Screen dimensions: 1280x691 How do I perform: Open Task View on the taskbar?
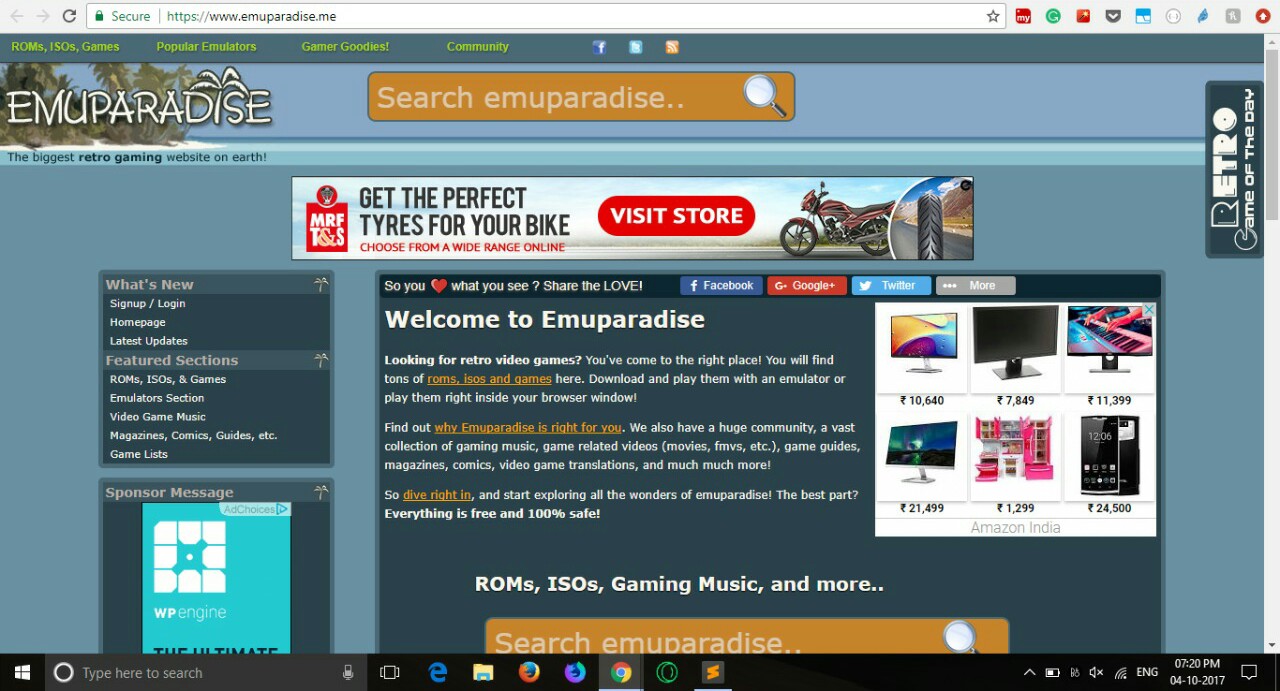point(390,672)
